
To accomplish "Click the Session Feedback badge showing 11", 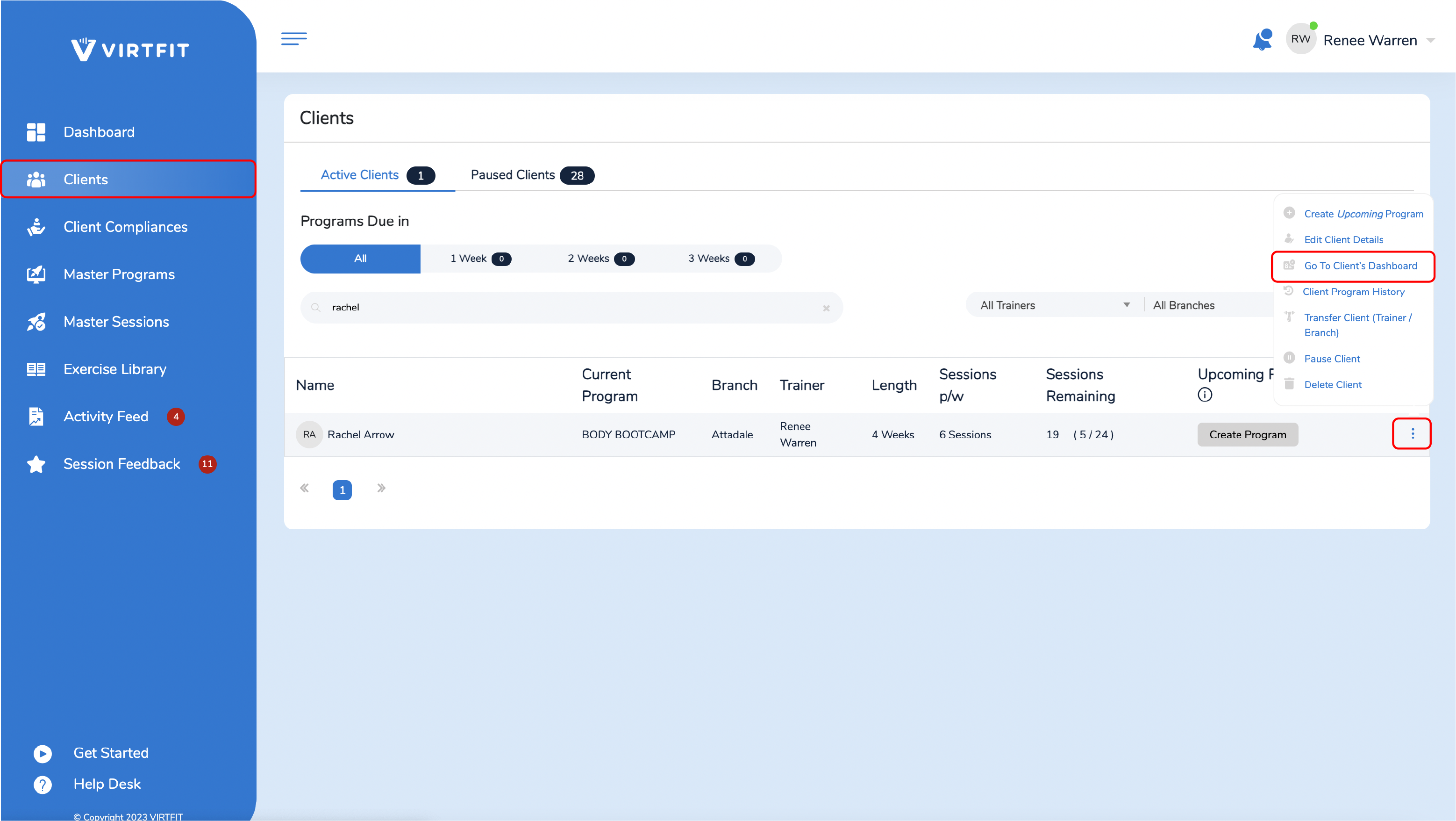I will pyautogui.click(x=207, y=464).
